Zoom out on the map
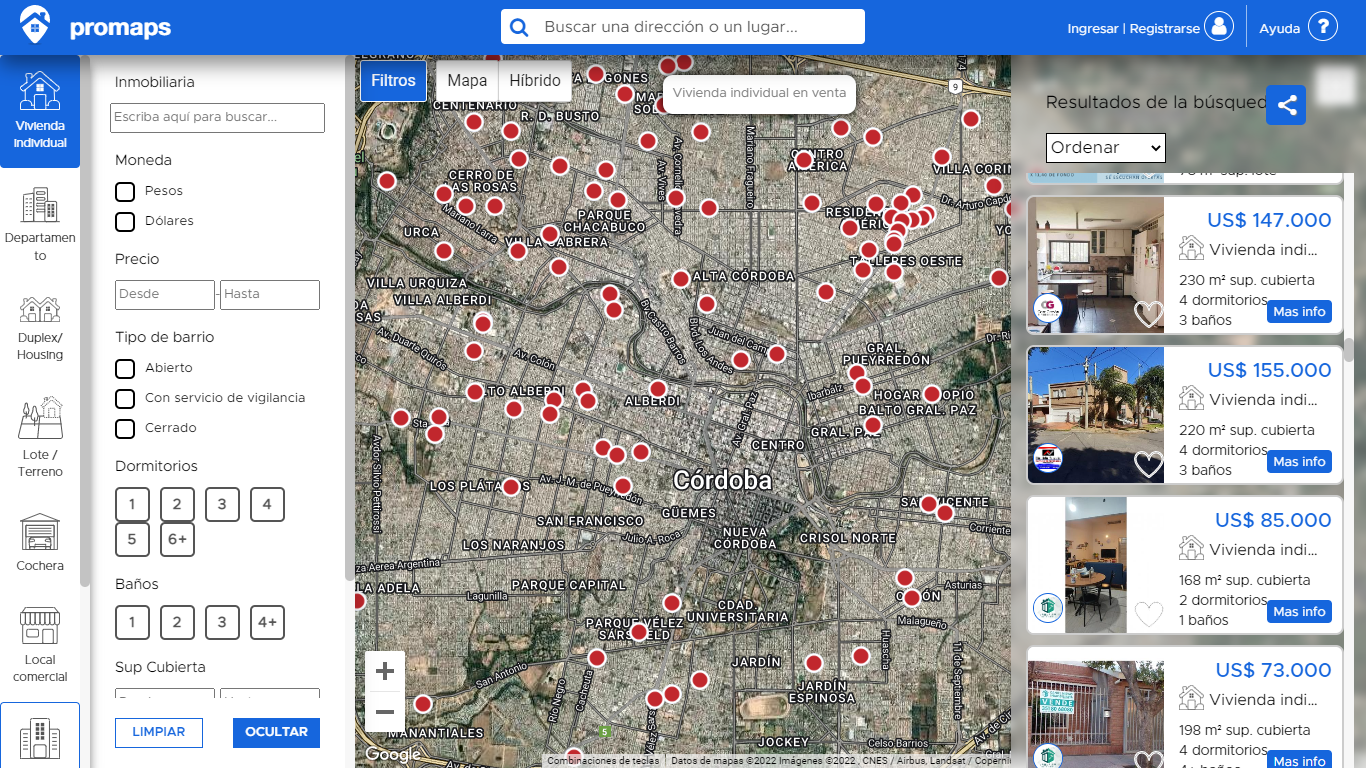This screenshot has height=768, width=1366. 385,712
